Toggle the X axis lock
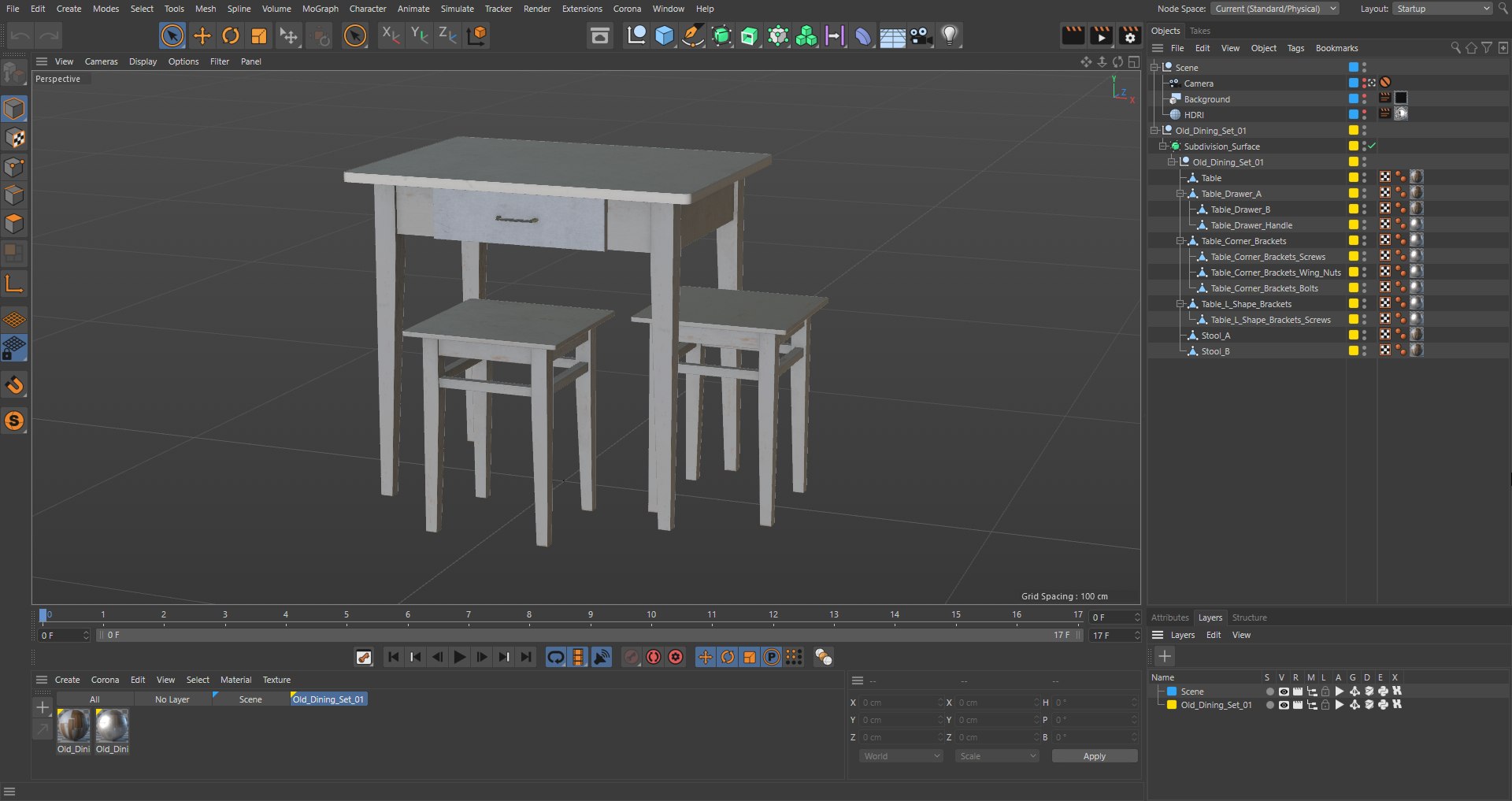The image size is (1512, 801). [x=390, y=35]
